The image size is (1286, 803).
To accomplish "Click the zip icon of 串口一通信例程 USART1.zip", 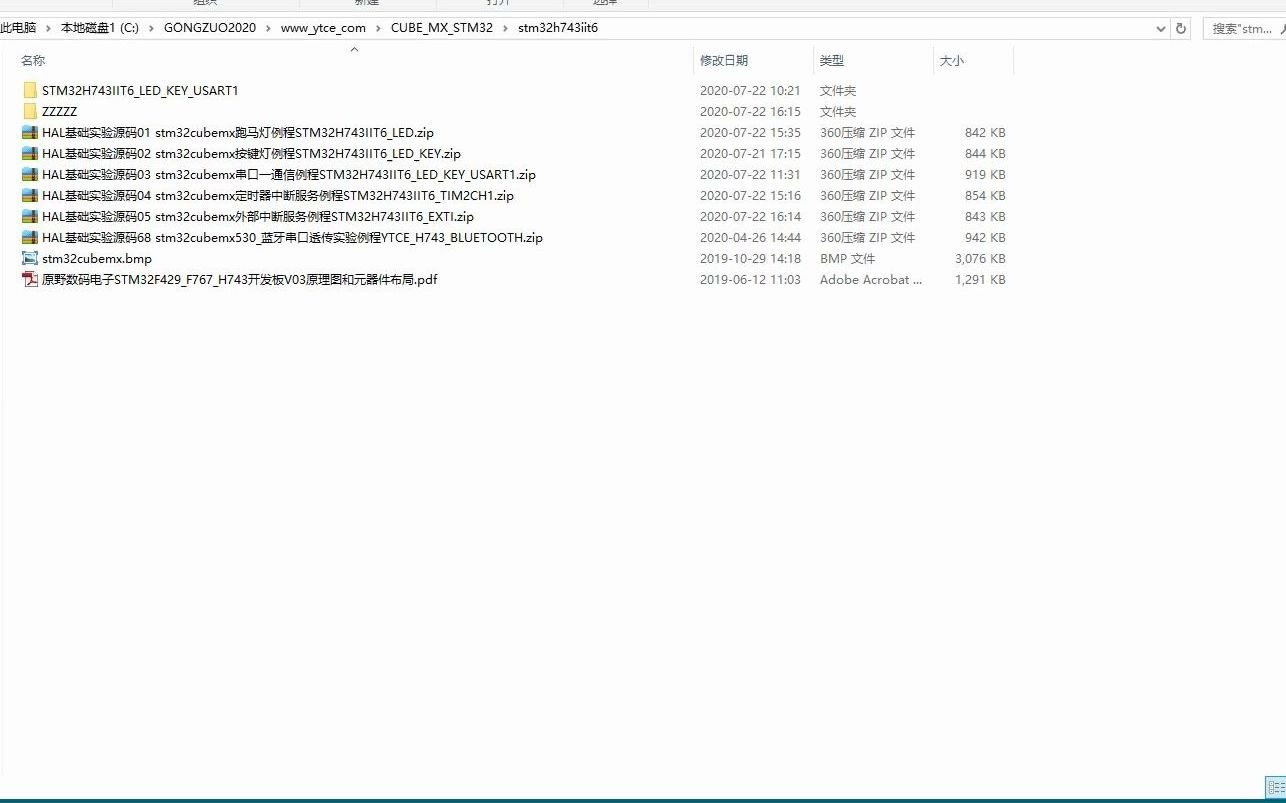I will pyautogui.click(x=30, y=175).
